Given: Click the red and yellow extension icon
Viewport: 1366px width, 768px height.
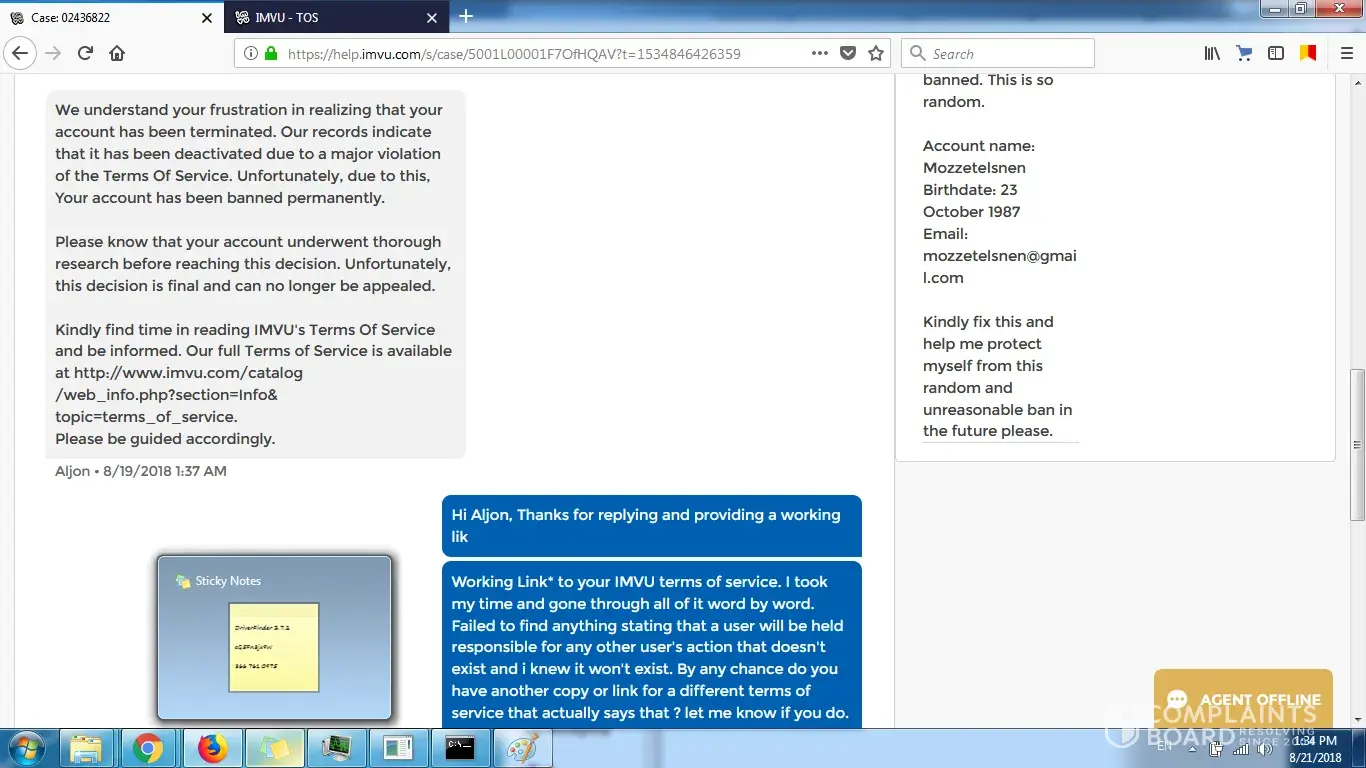Looking at the screenshot, I should (1308, 53).
